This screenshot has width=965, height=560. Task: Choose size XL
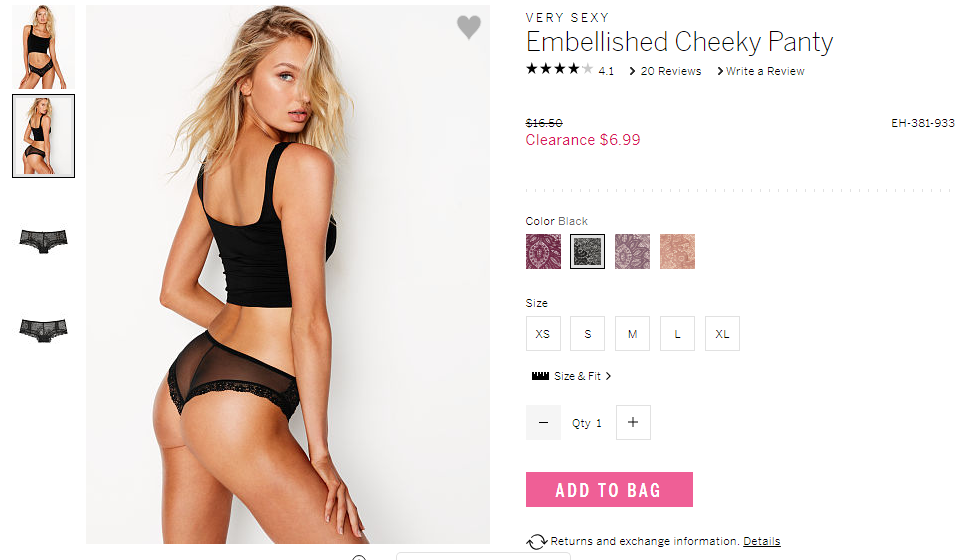point(723,334)
